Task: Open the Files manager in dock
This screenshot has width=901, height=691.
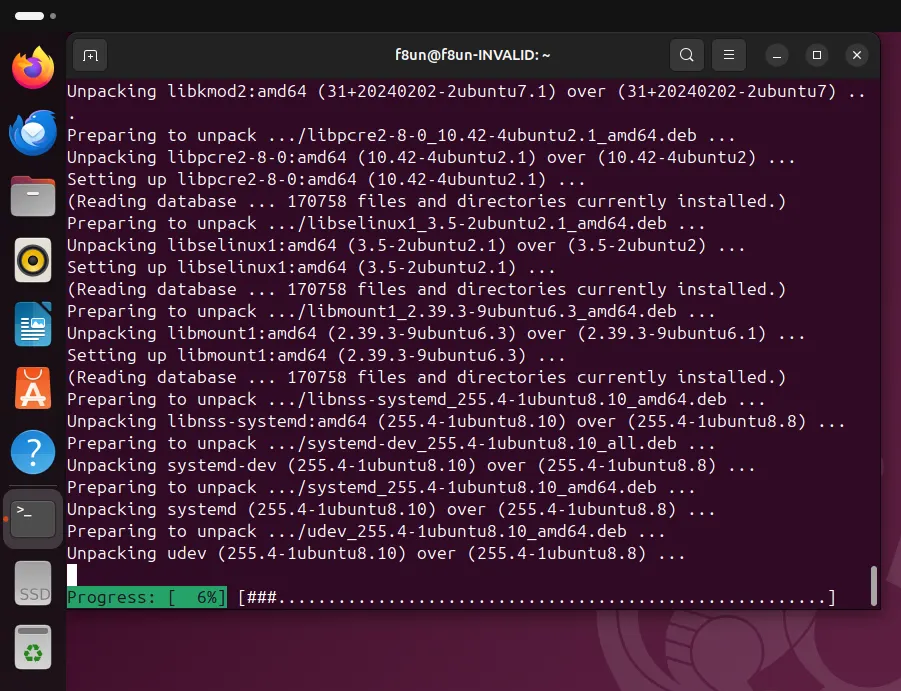Action: (33, 196)
